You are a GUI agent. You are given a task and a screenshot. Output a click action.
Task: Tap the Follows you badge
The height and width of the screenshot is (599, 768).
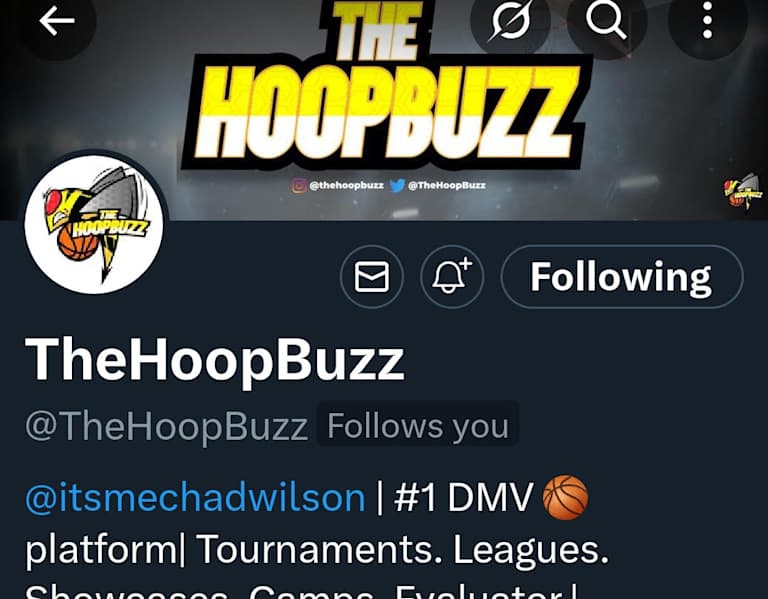418,426
